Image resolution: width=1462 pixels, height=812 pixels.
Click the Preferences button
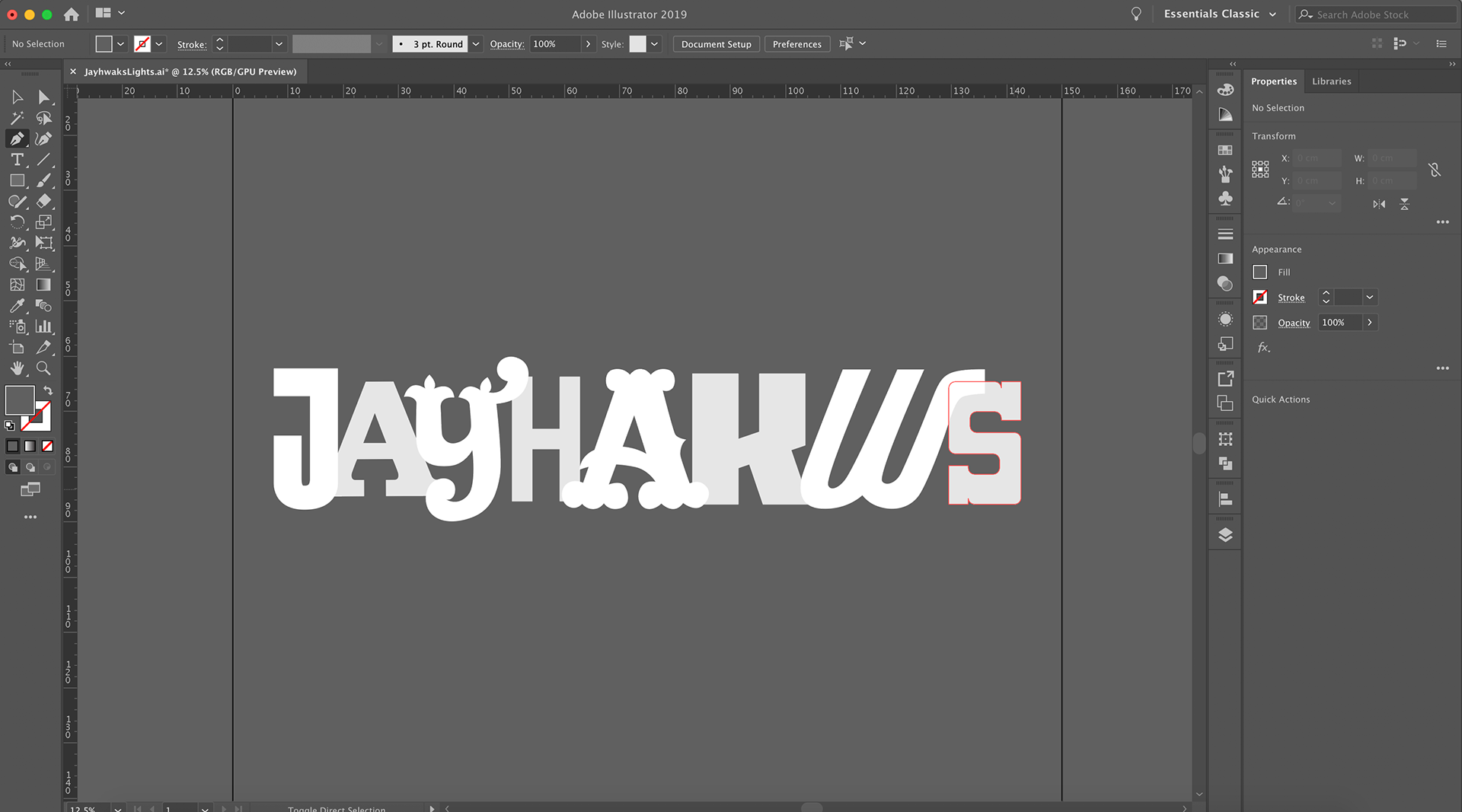click(x=796, y=44)
